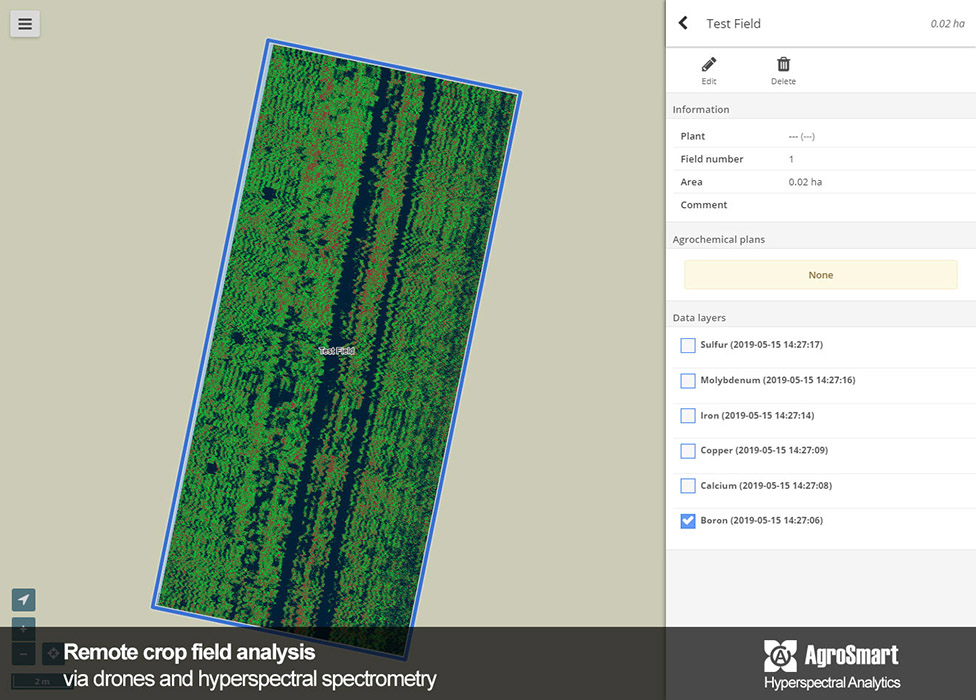This screenshot has width=976, height=700.
Task: Click the Test Field label on map
Action: point(336,351)
